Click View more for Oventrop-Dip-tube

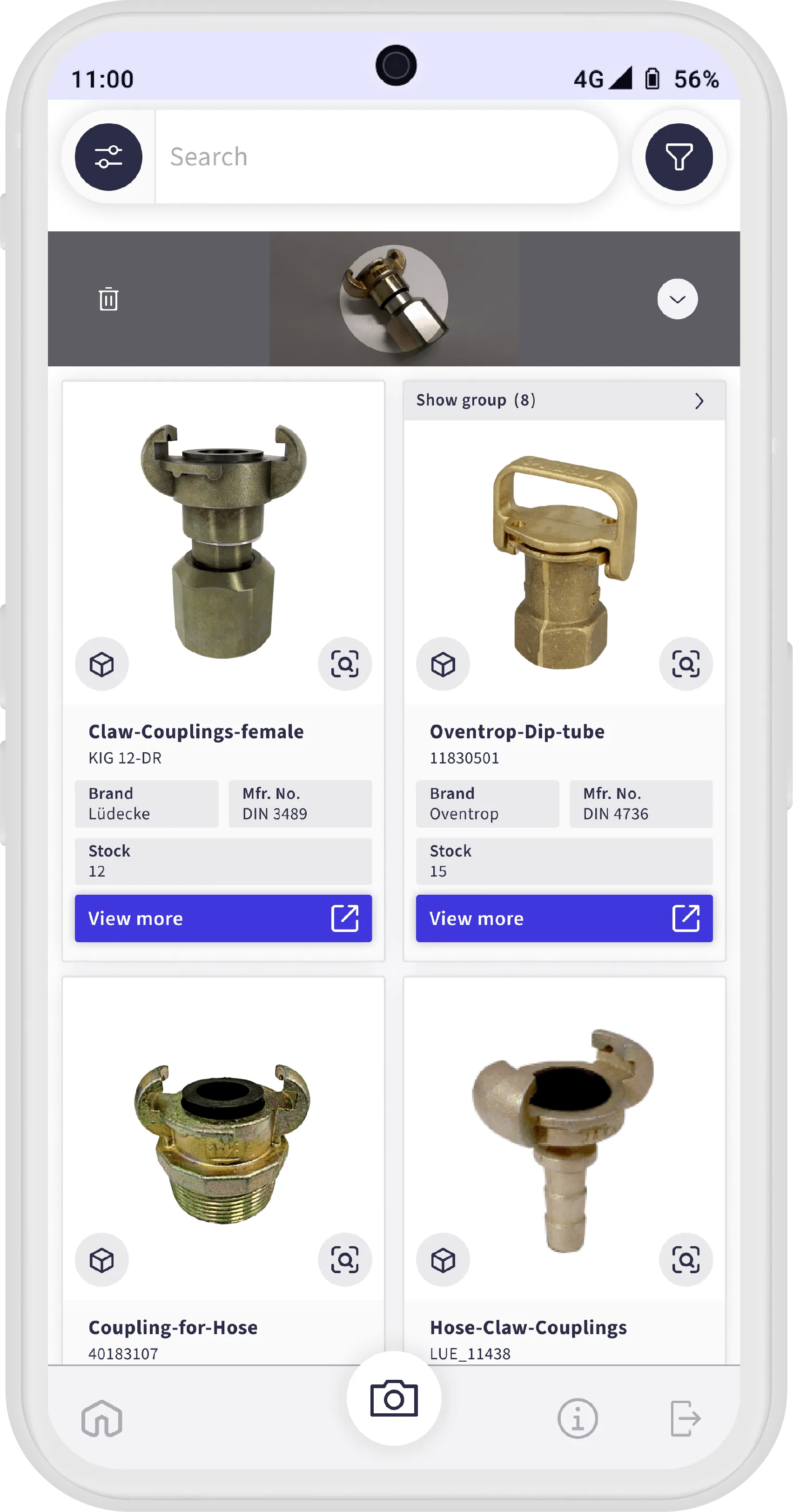click(564, 918)
